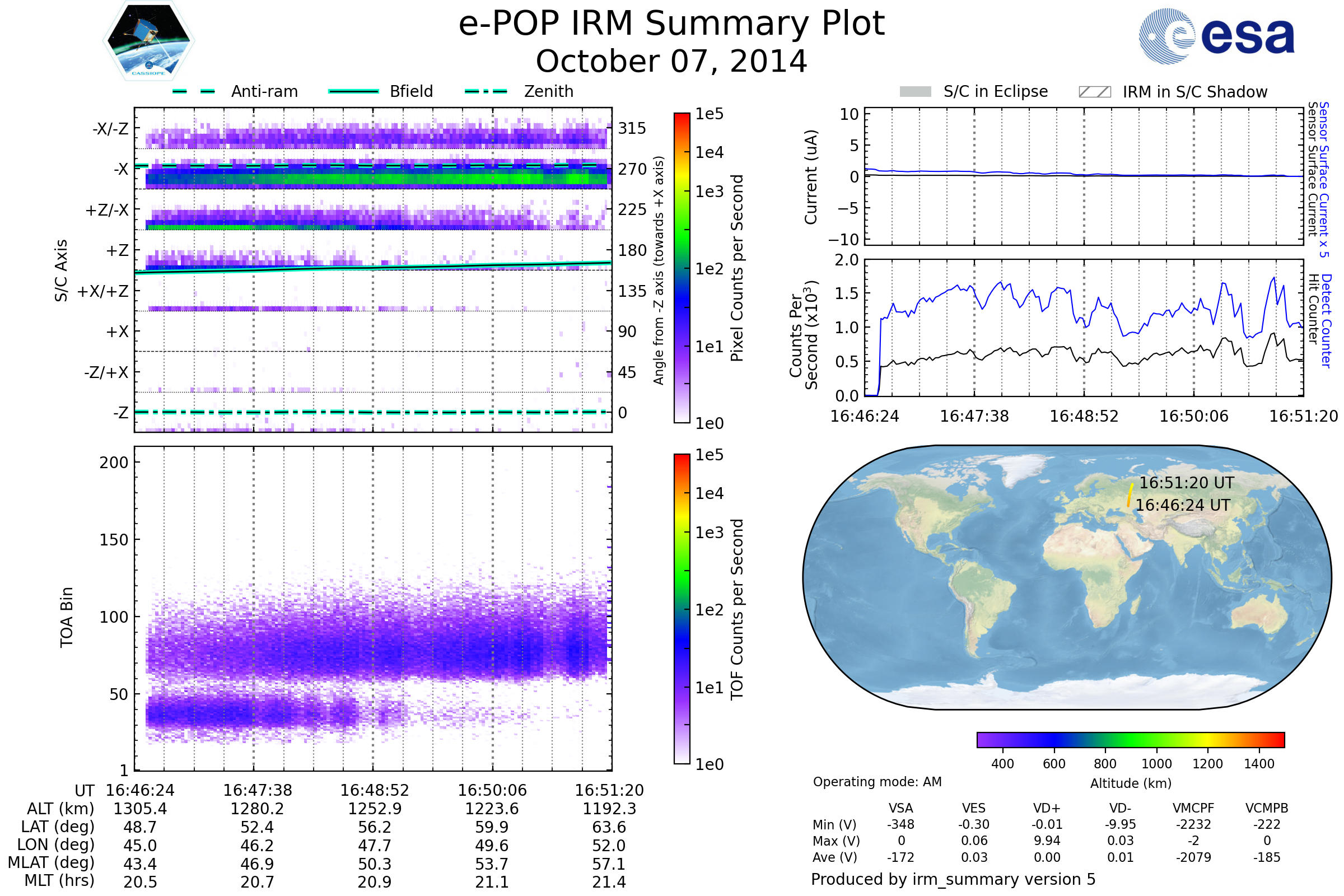Click the TOF Counts per Second colorbar
The image size is (1344, 896).
tap(682, 609)
